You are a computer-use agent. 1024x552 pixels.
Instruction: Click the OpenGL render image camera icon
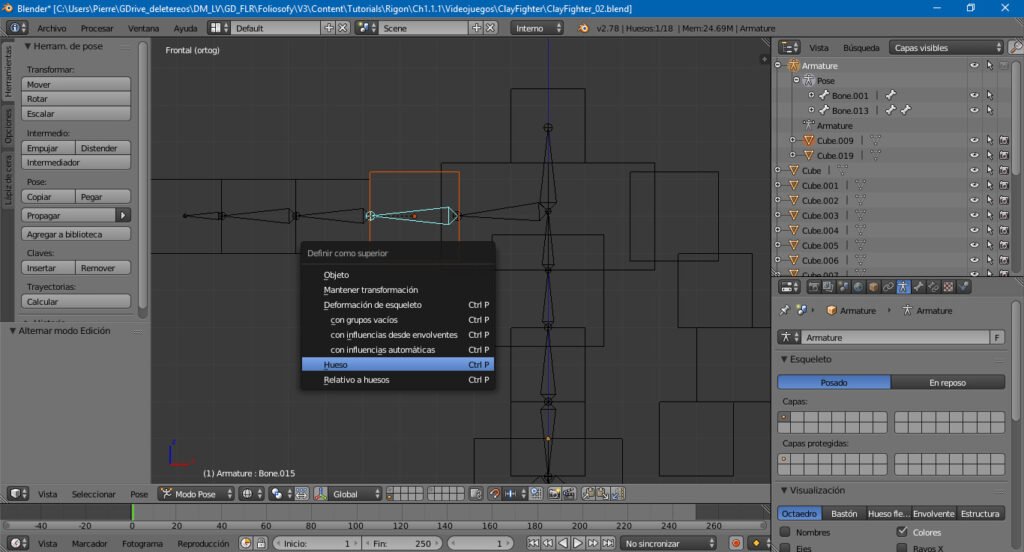(x=554, y=494)
